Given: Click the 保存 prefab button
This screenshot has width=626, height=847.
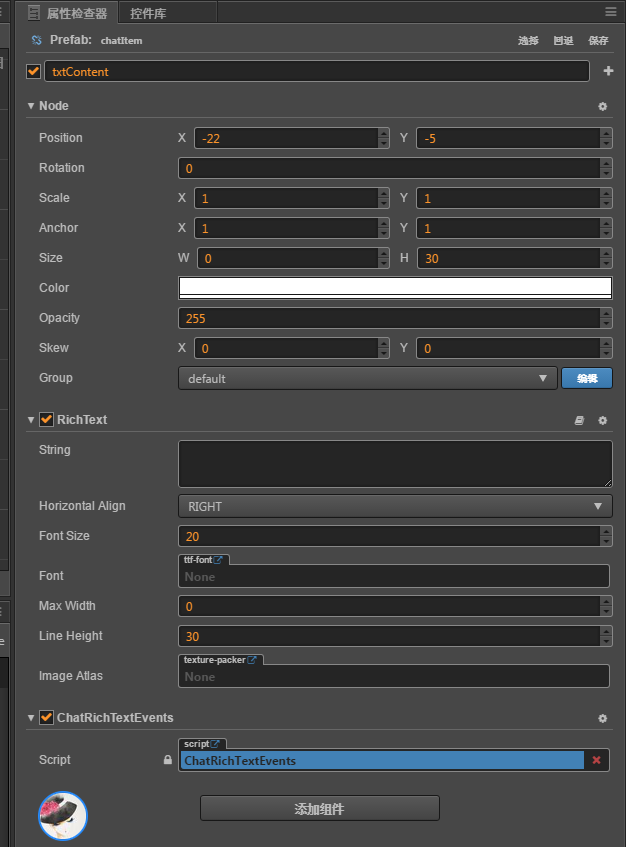Looking at the screenshot, I should point(598,41).
